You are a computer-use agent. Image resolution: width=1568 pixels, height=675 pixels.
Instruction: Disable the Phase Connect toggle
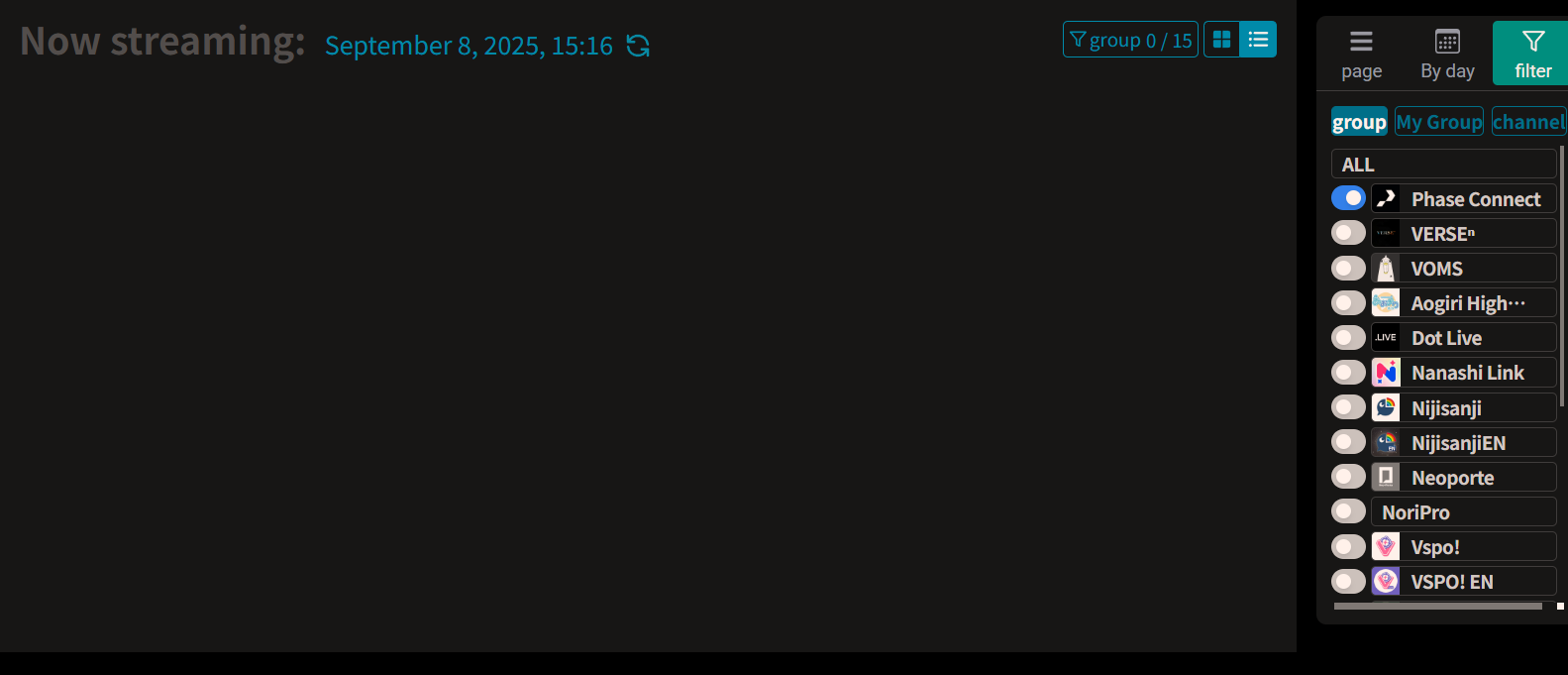pos(1348,198)
